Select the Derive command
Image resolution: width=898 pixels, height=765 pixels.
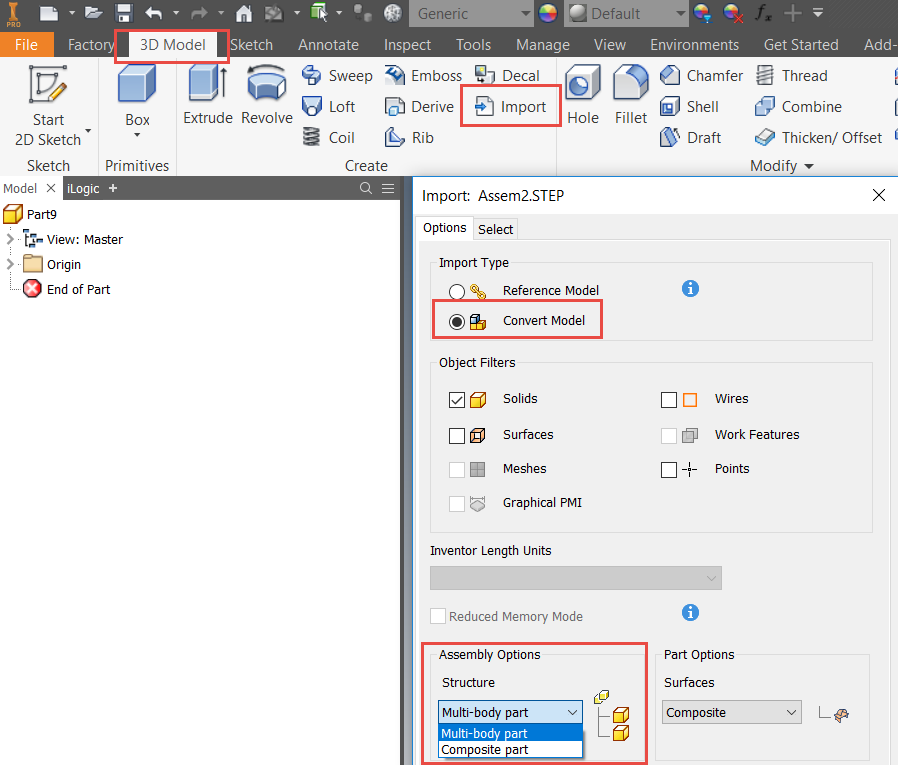pyautogui.click(x=419, y=107)
